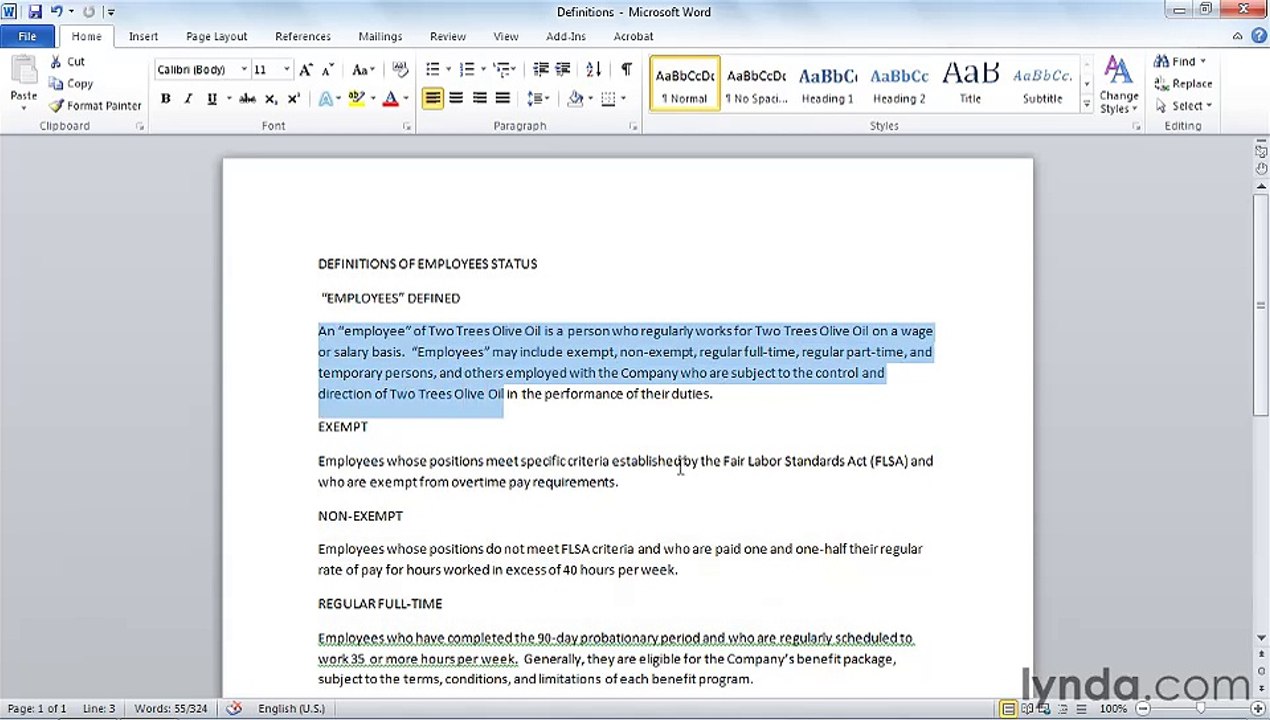The width and height of the screenshot is (1270, 720).
Task: Copy the selected text
Action: pyautogui.click(x=71, y=84)
